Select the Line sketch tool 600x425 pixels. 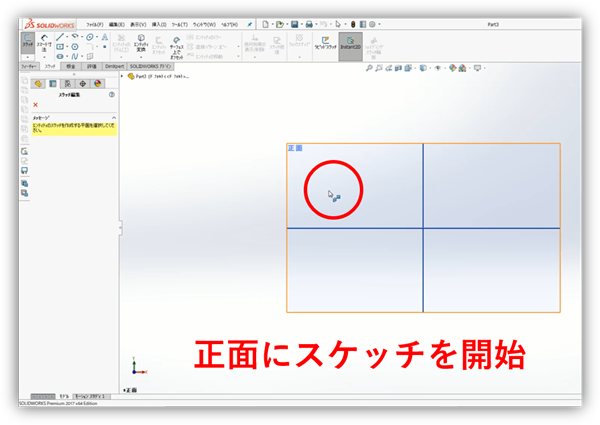coord(60,37)
